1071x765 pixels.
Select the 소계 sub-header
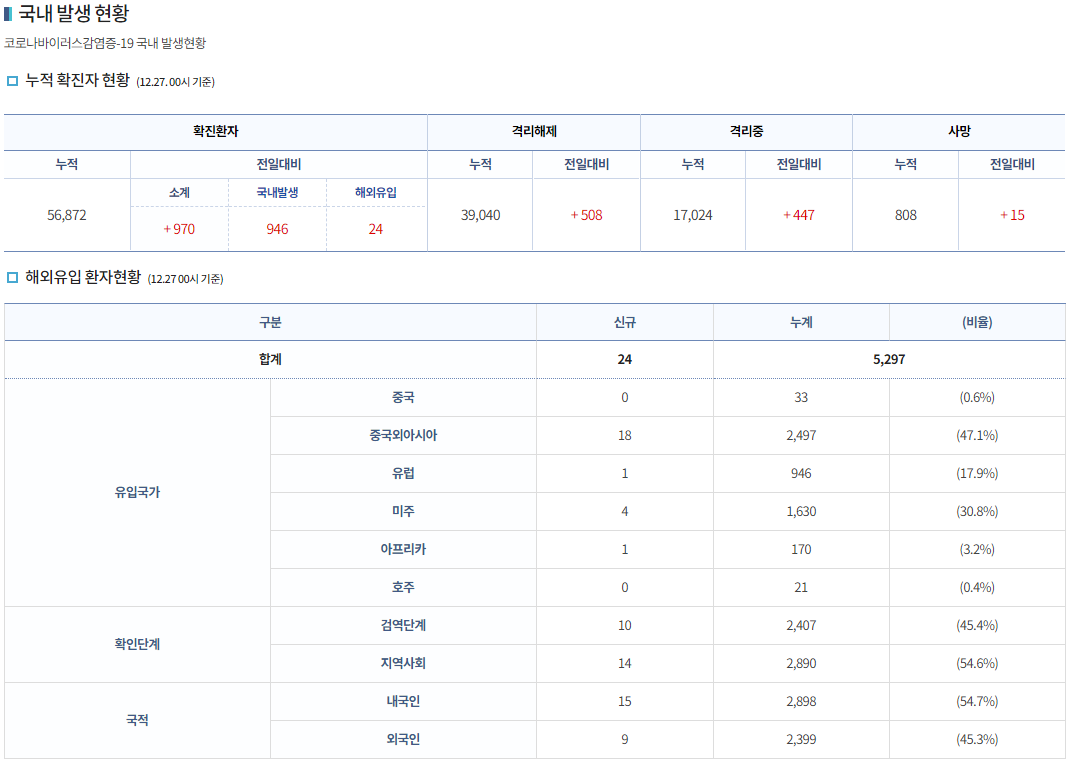pyautogui.click(x=179, y=193)
